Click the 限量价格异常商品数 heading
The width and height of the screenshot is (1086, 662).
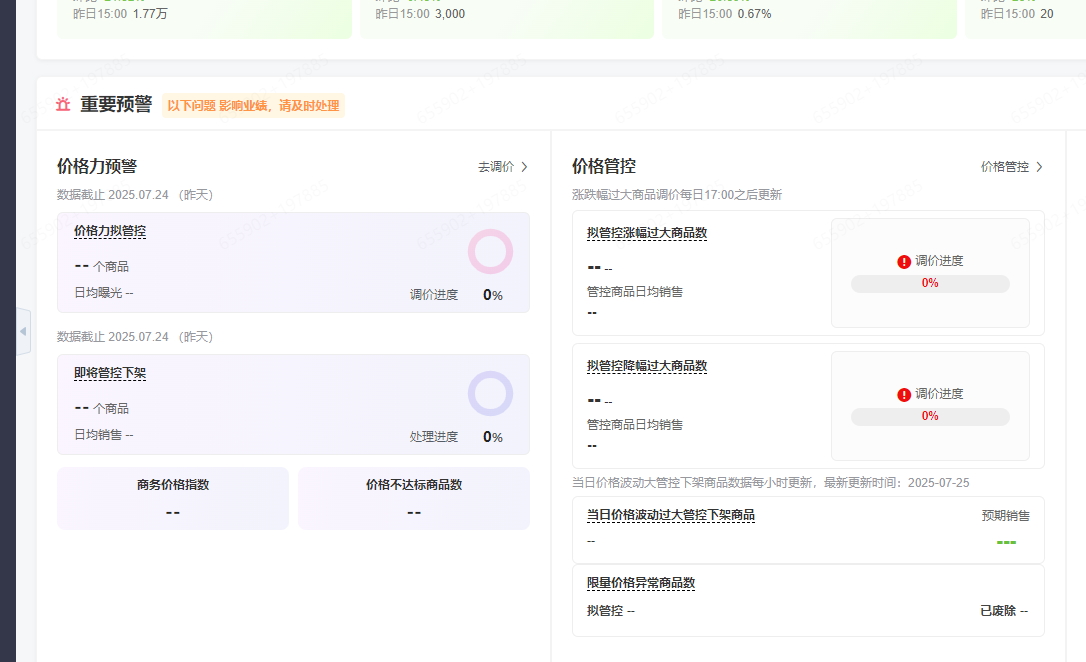click(640, 583)
